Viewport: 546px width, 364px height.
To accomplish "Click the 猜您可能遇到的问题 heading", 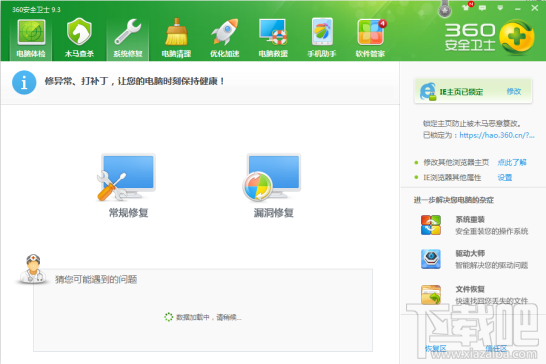I will point(96,279).
